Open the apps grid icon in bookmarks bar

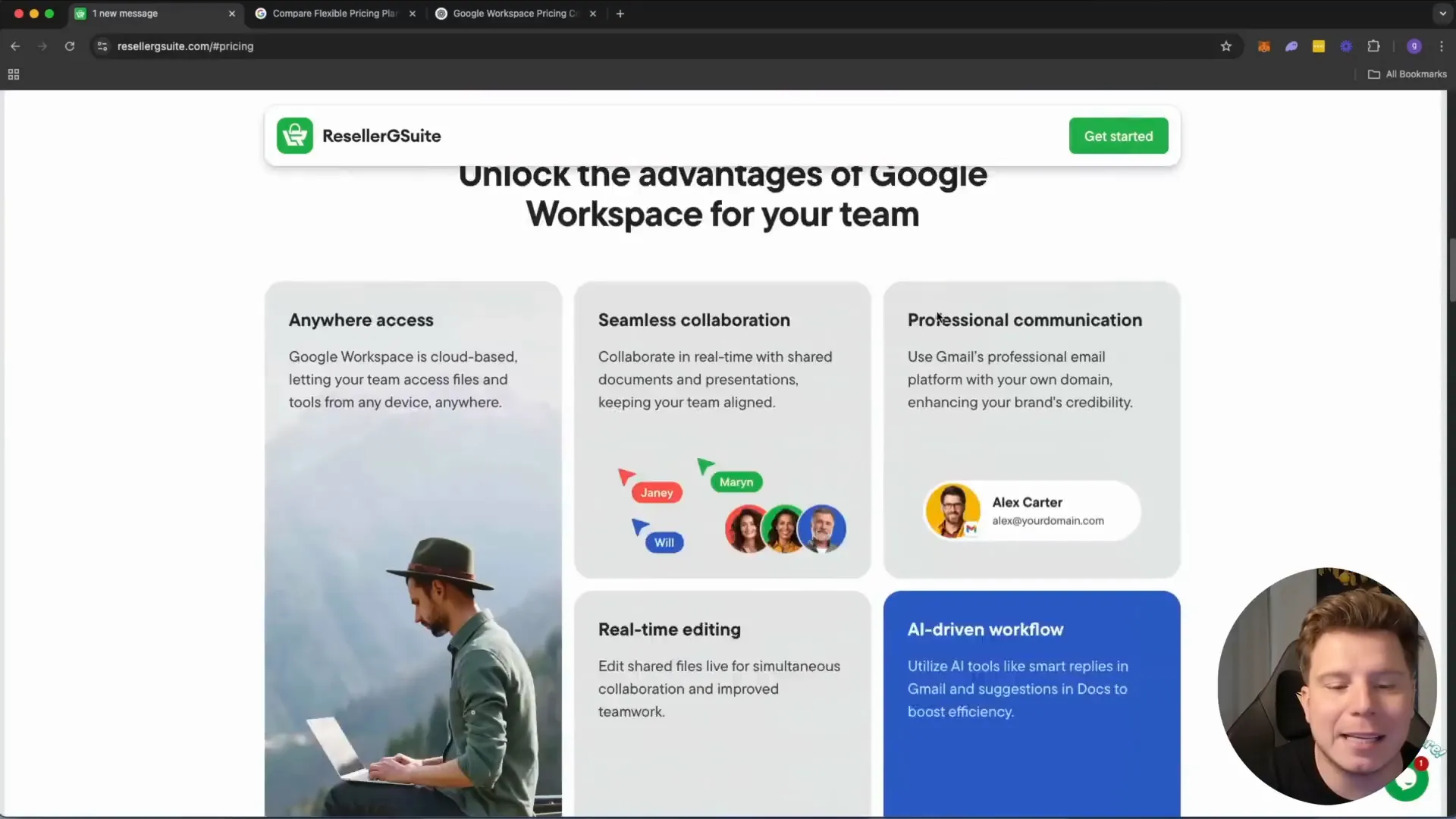(x=14, y=74)
